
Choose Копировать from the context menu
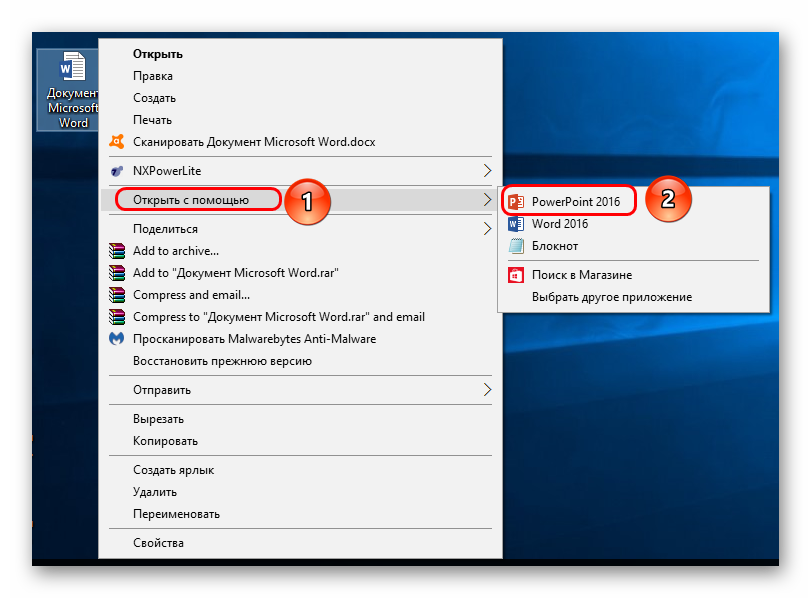point(165,441)
